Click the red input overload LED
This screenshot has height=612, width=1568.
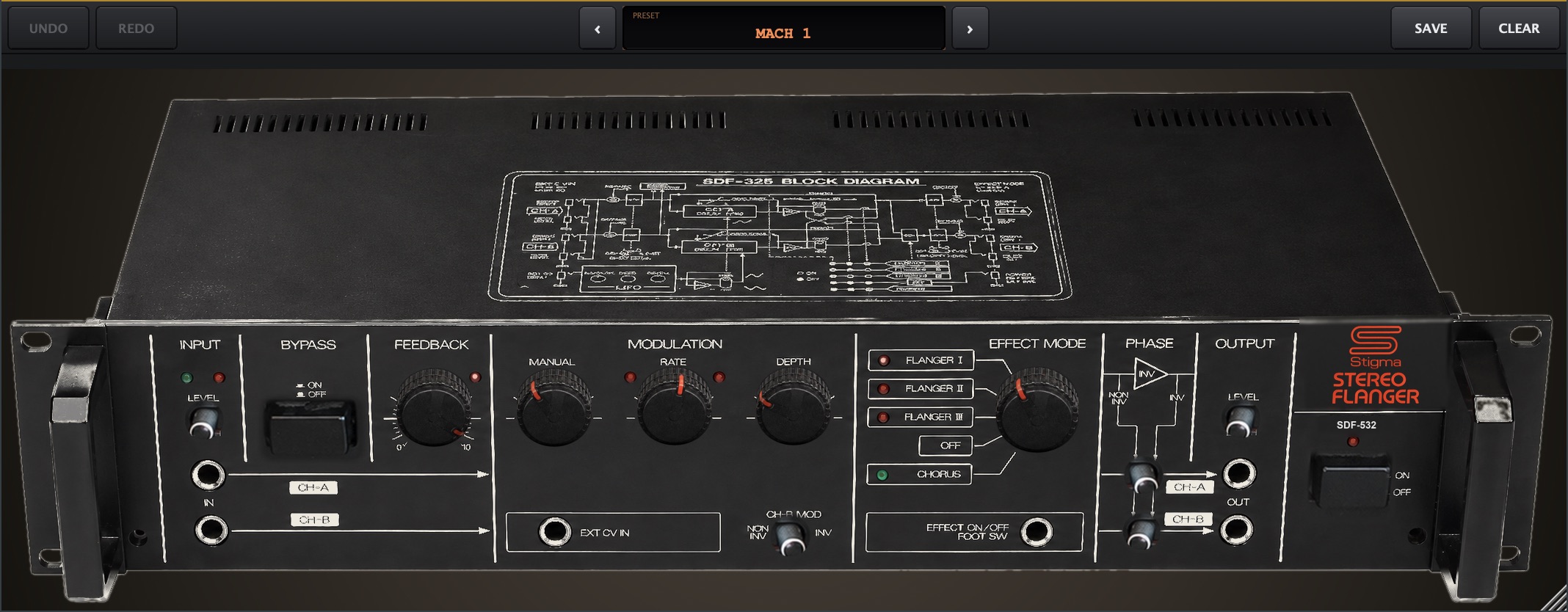[x=219, y=378]
